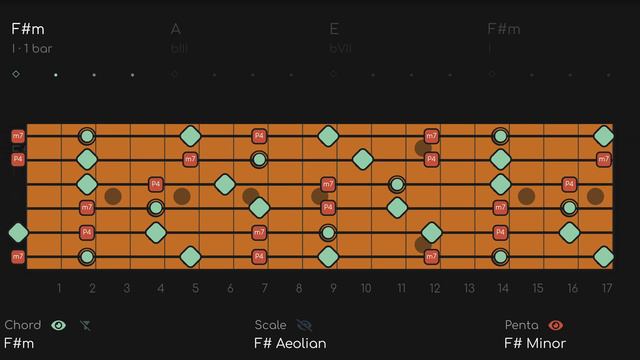Click m7 marker on top string fret 12

(x=431, y=136)
